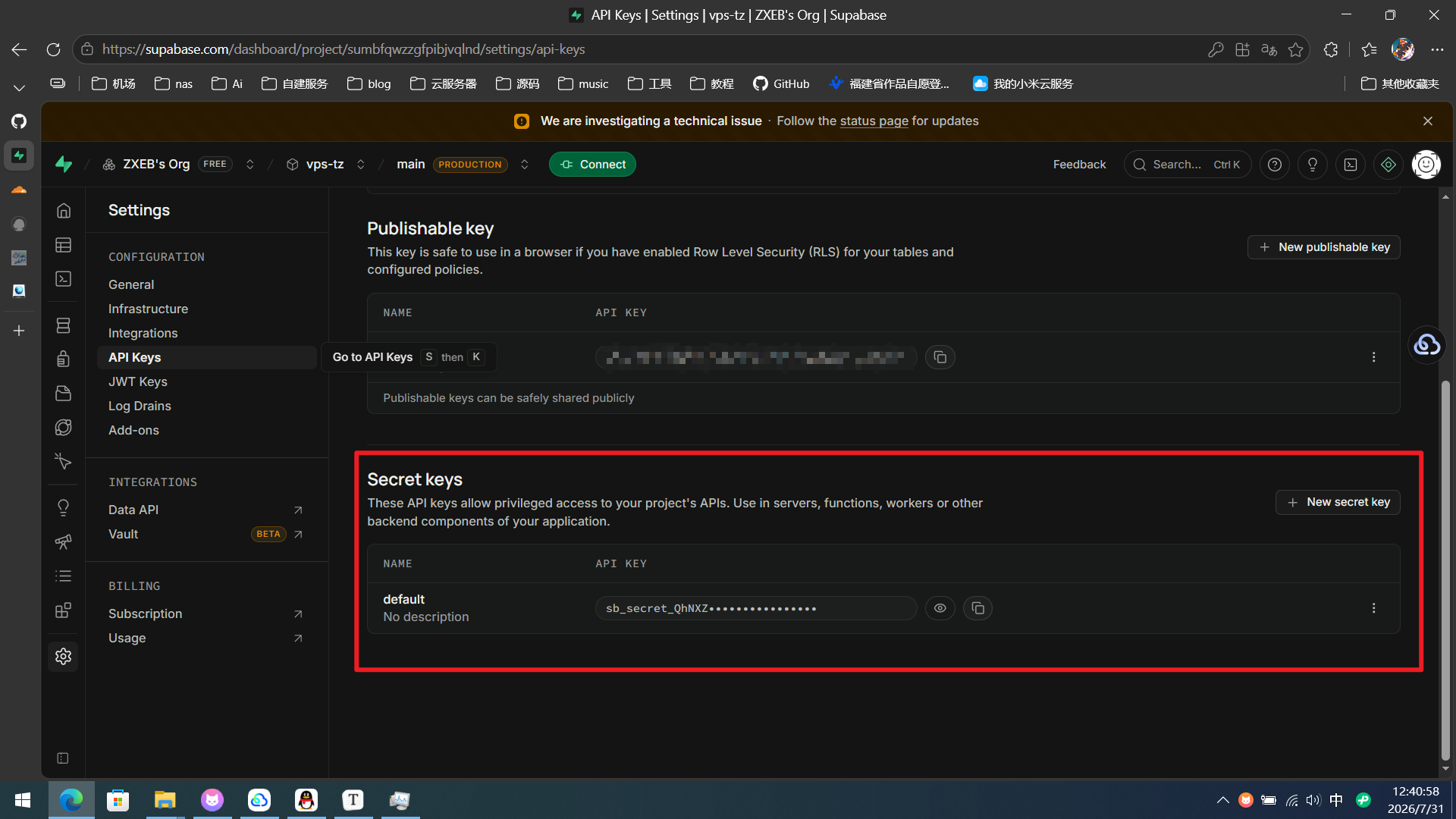Open the 'blog' bookmarks folder

click(369, 83)
